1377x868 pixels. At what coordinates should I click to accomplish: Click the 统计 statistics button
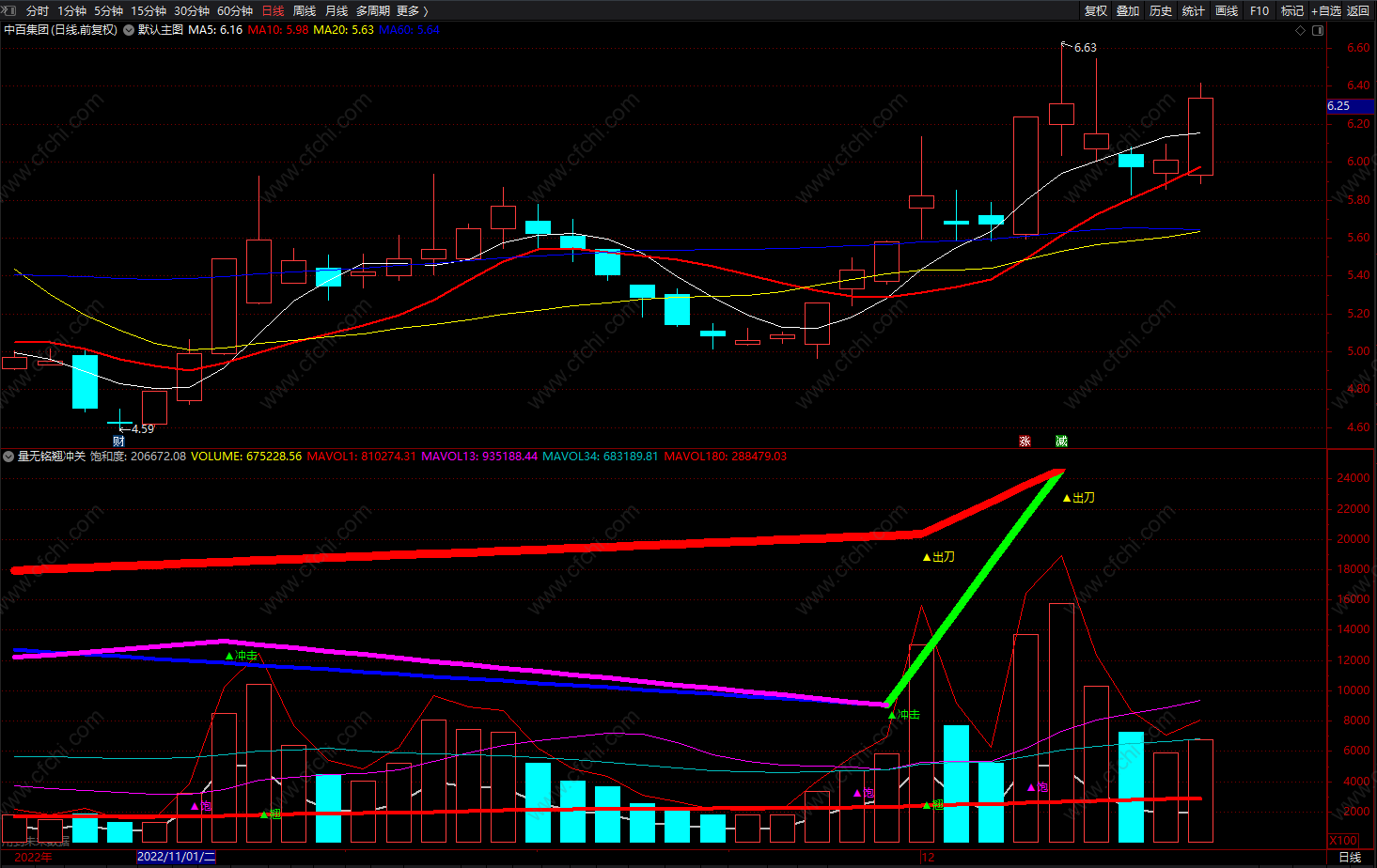[1194, 10]
